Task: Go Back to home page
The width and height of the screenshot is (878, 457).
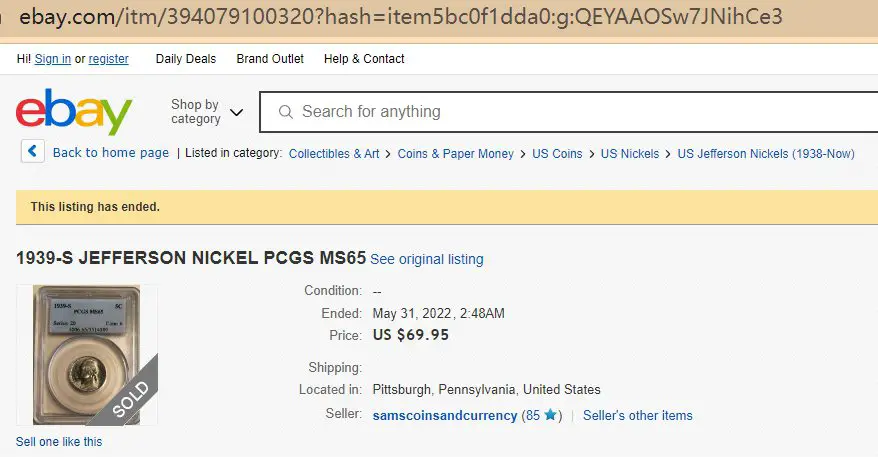Action: (111, 152)
